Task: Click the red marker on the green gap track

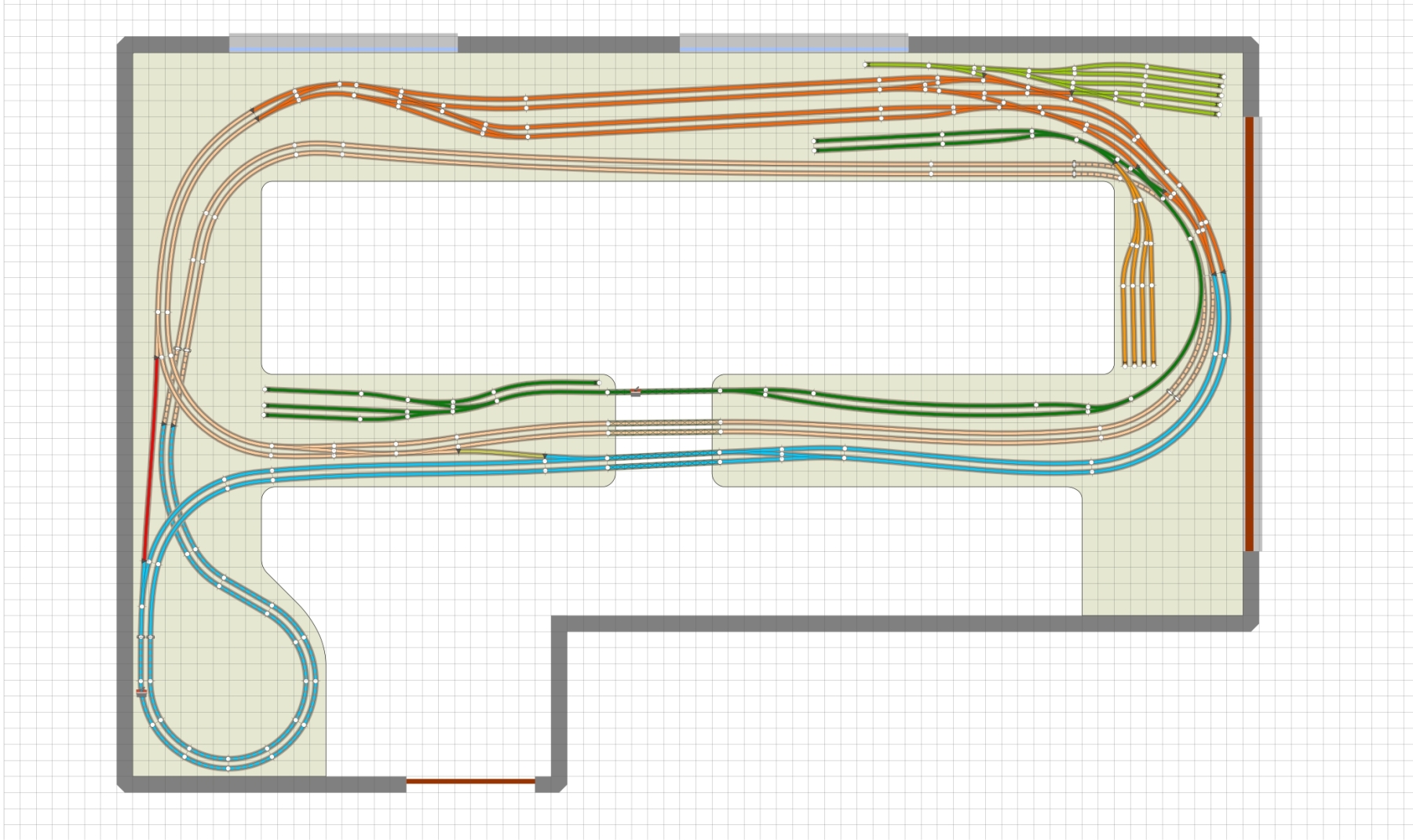Action: pos(636,392)
